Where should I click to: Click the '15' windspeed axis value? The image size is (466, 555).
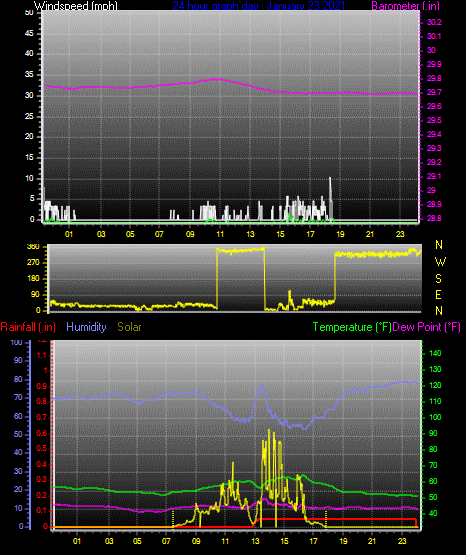tap(29, 158)
